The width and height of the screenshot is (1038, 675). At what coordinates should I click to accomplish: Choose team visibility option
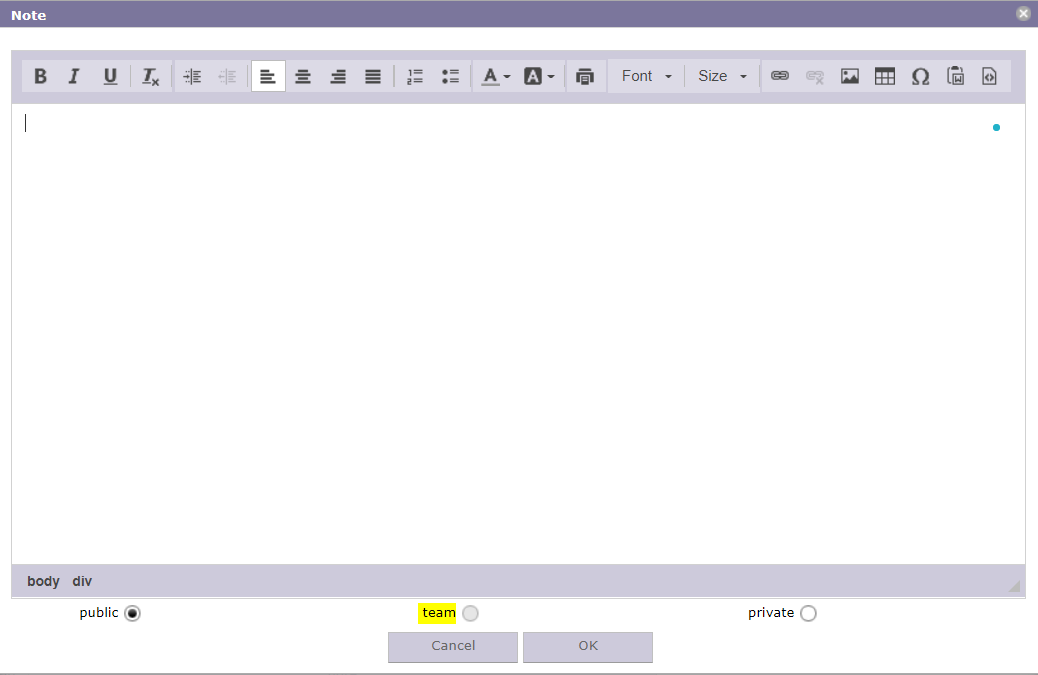pyautogui.click(x=470, y=613)
